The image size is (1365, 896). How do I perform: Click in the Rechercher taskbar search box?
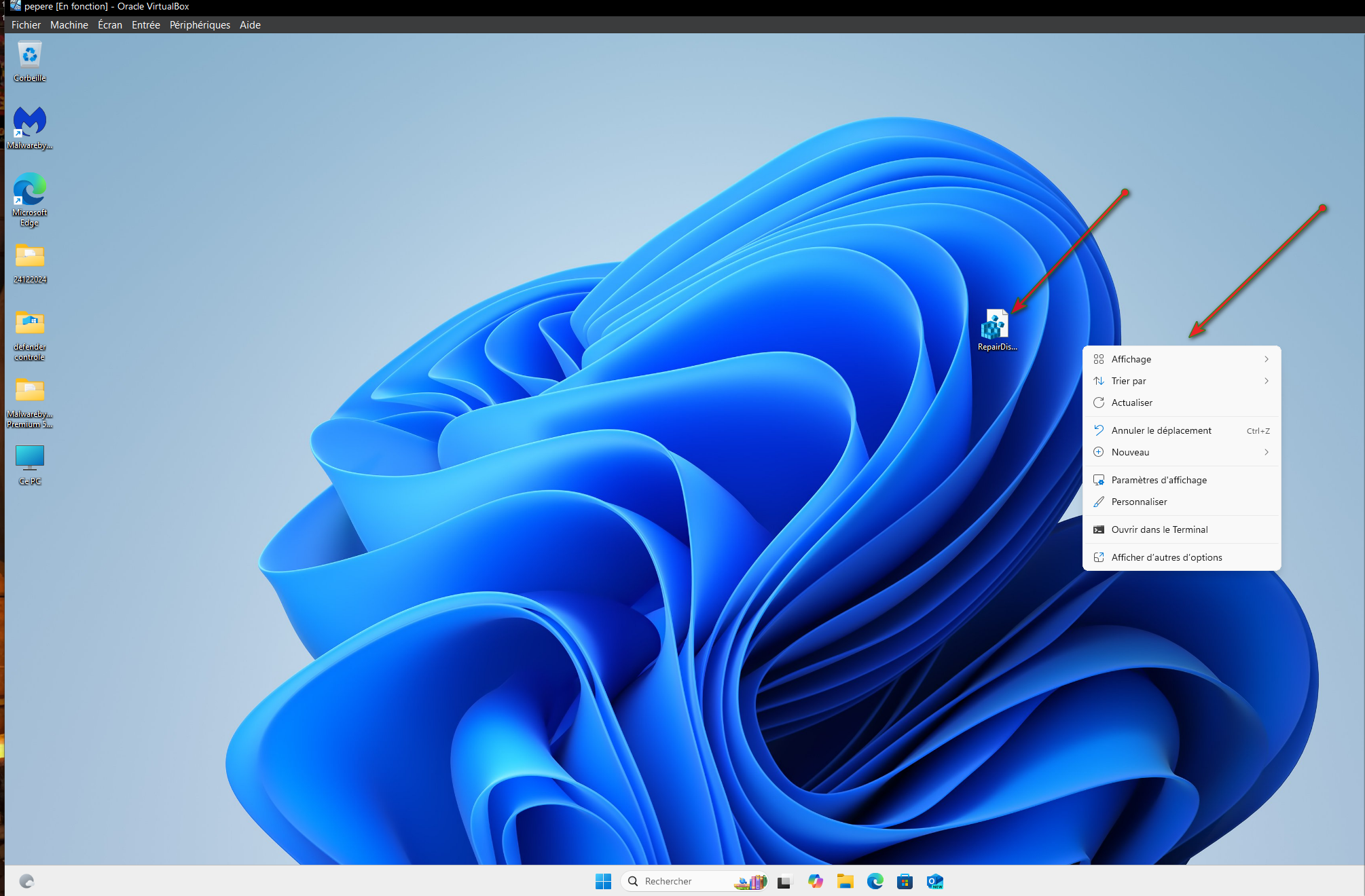694,881
